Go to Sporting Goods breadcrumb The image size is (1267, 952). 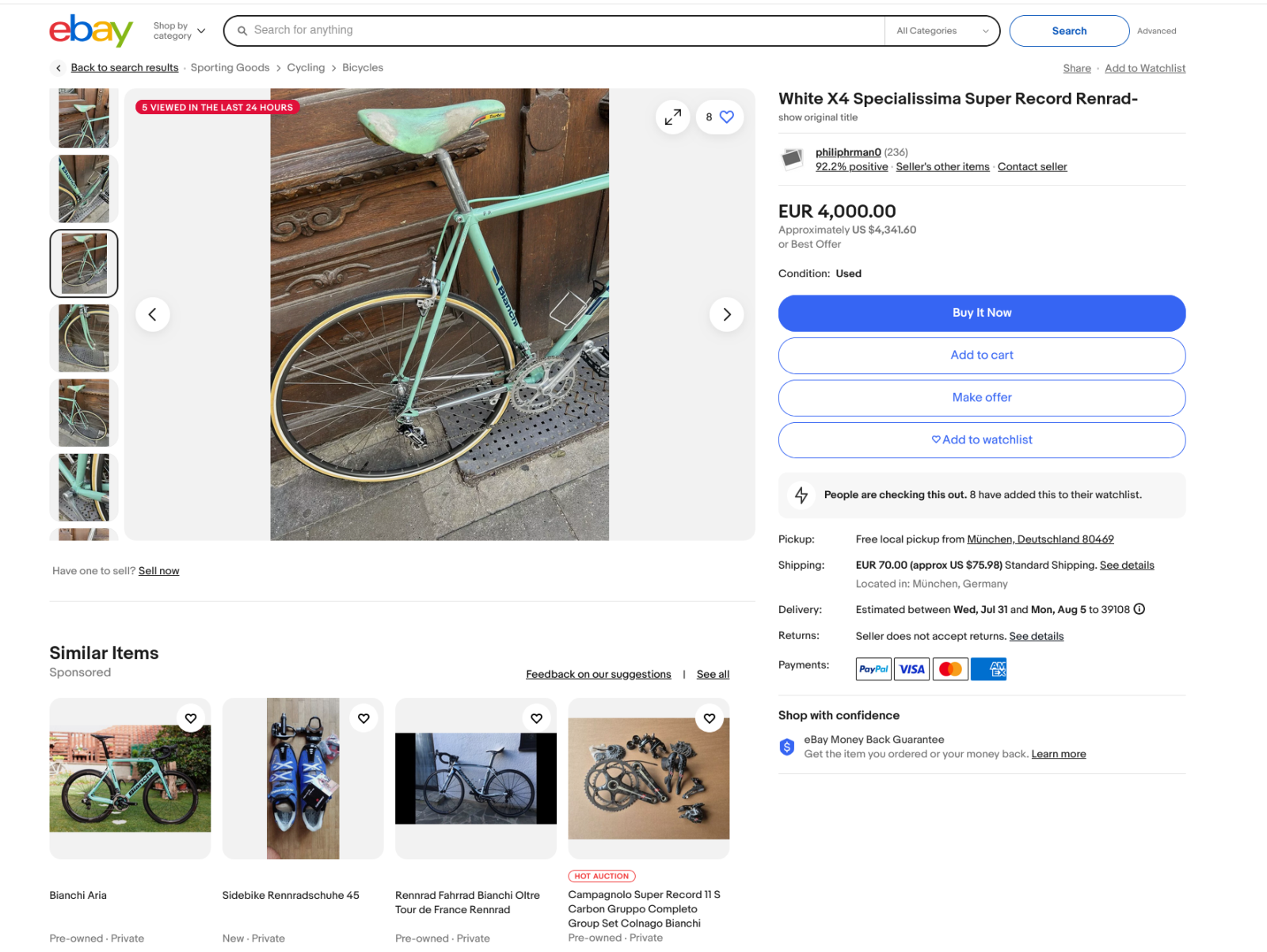click(230, 68)
